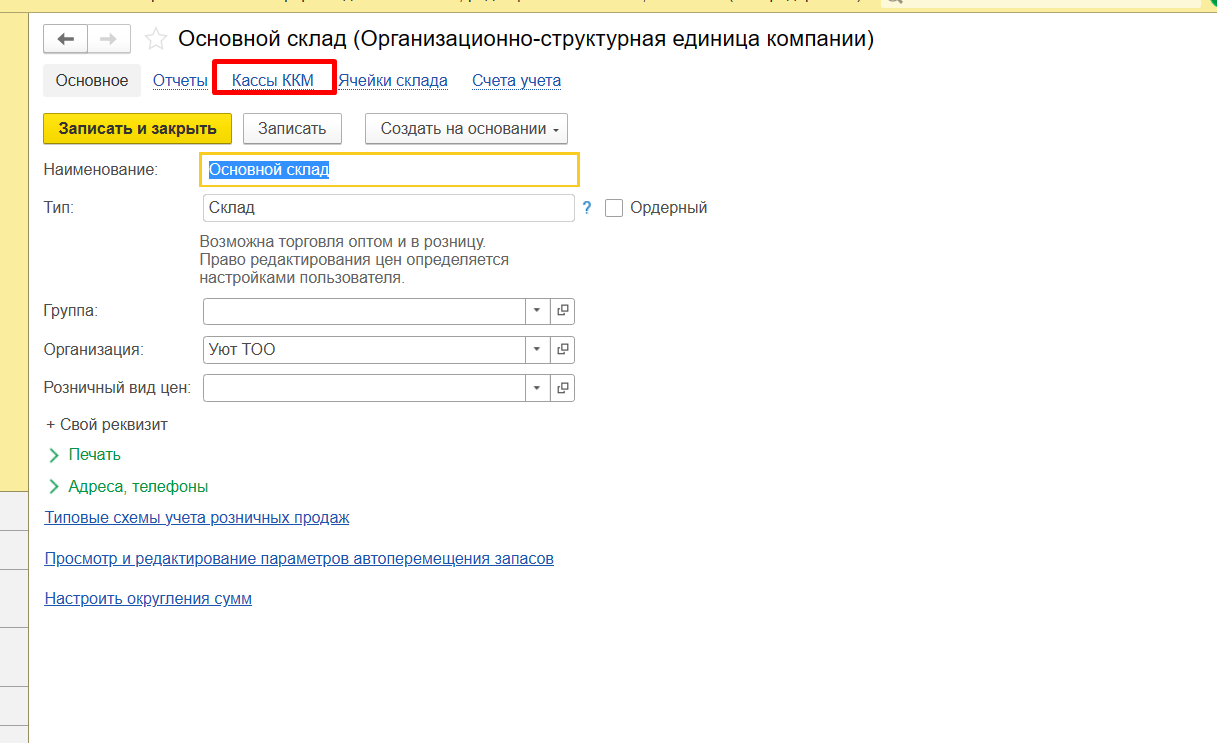Screen dimensions: 1217x743
Task: Click the forward arrow navigation button
Action: (109, 39)
